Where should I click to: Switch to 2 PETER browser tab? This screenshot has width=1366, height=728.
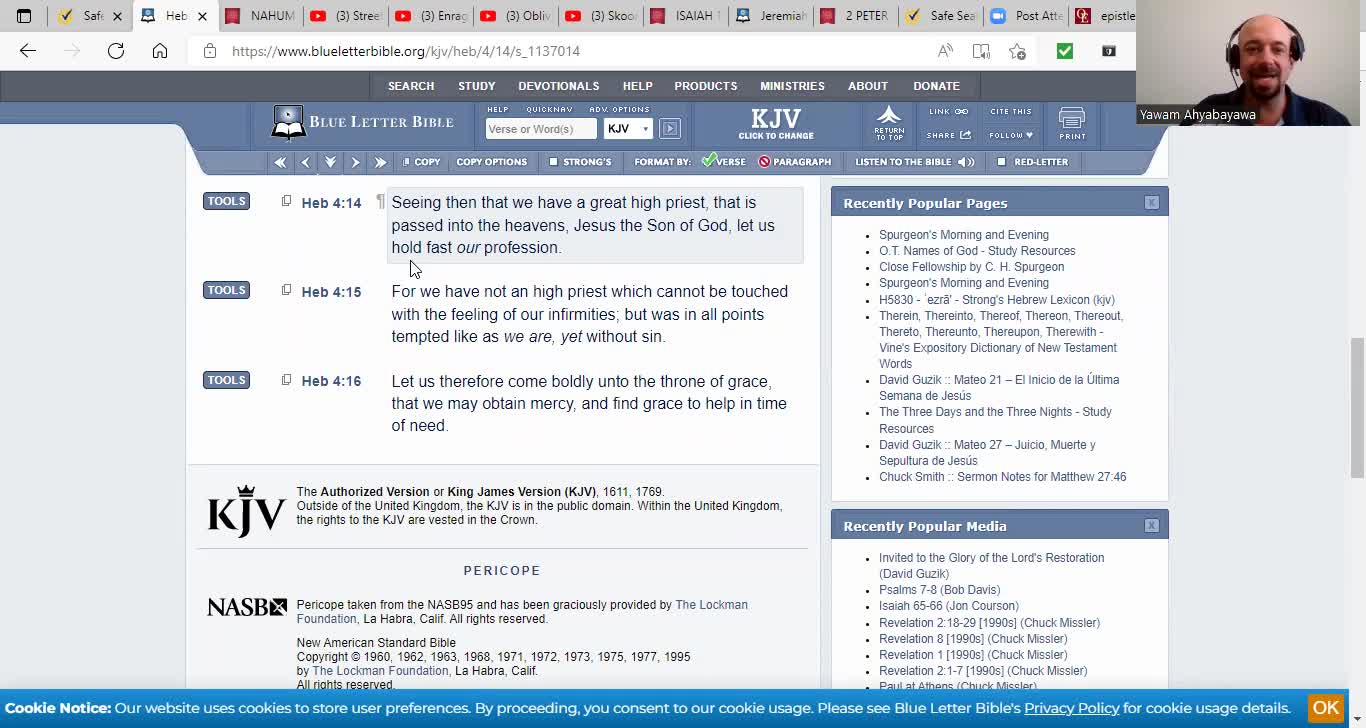[x=855, y=16]
